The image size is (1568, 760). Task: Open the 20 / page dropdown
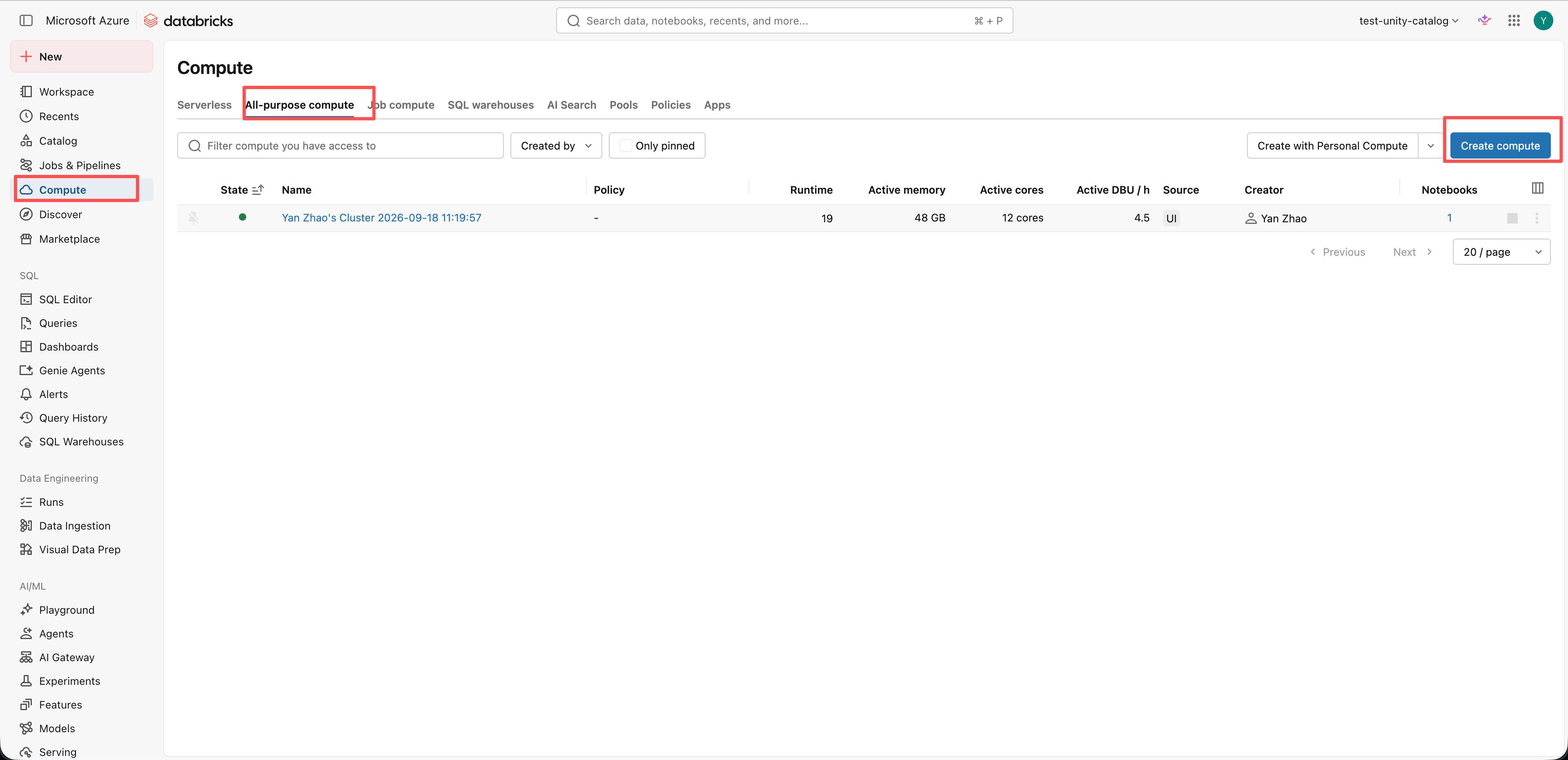point(1501,252)
